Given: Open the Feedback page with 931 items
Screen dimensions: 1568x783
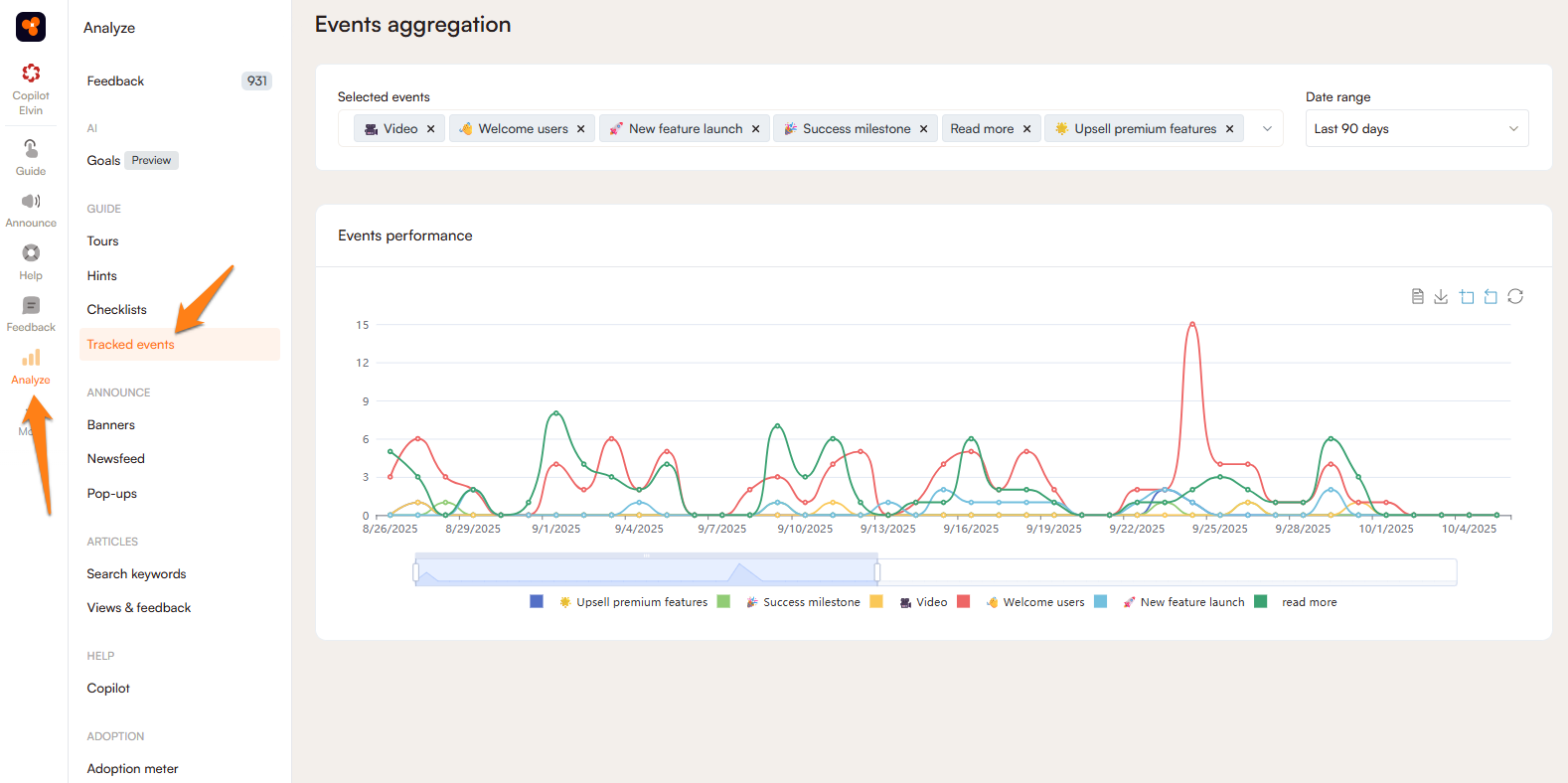Looking at the screenshot, I should pyautogui.click(x=115, y=81).
